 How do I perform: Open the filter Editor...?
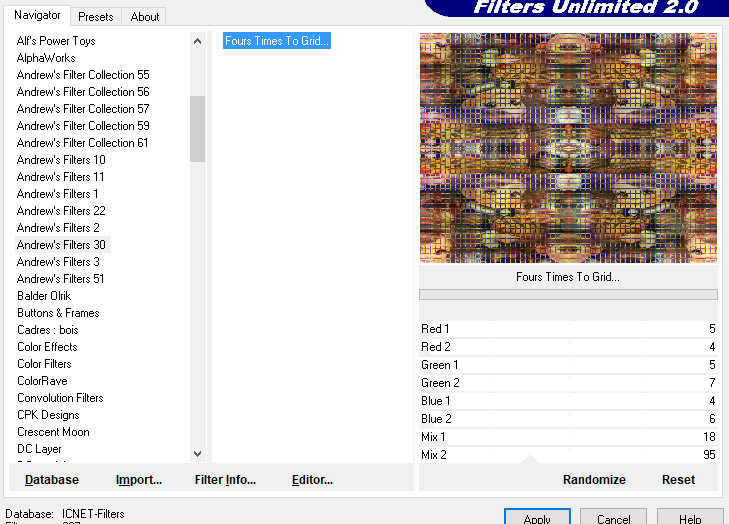[312, 479]
